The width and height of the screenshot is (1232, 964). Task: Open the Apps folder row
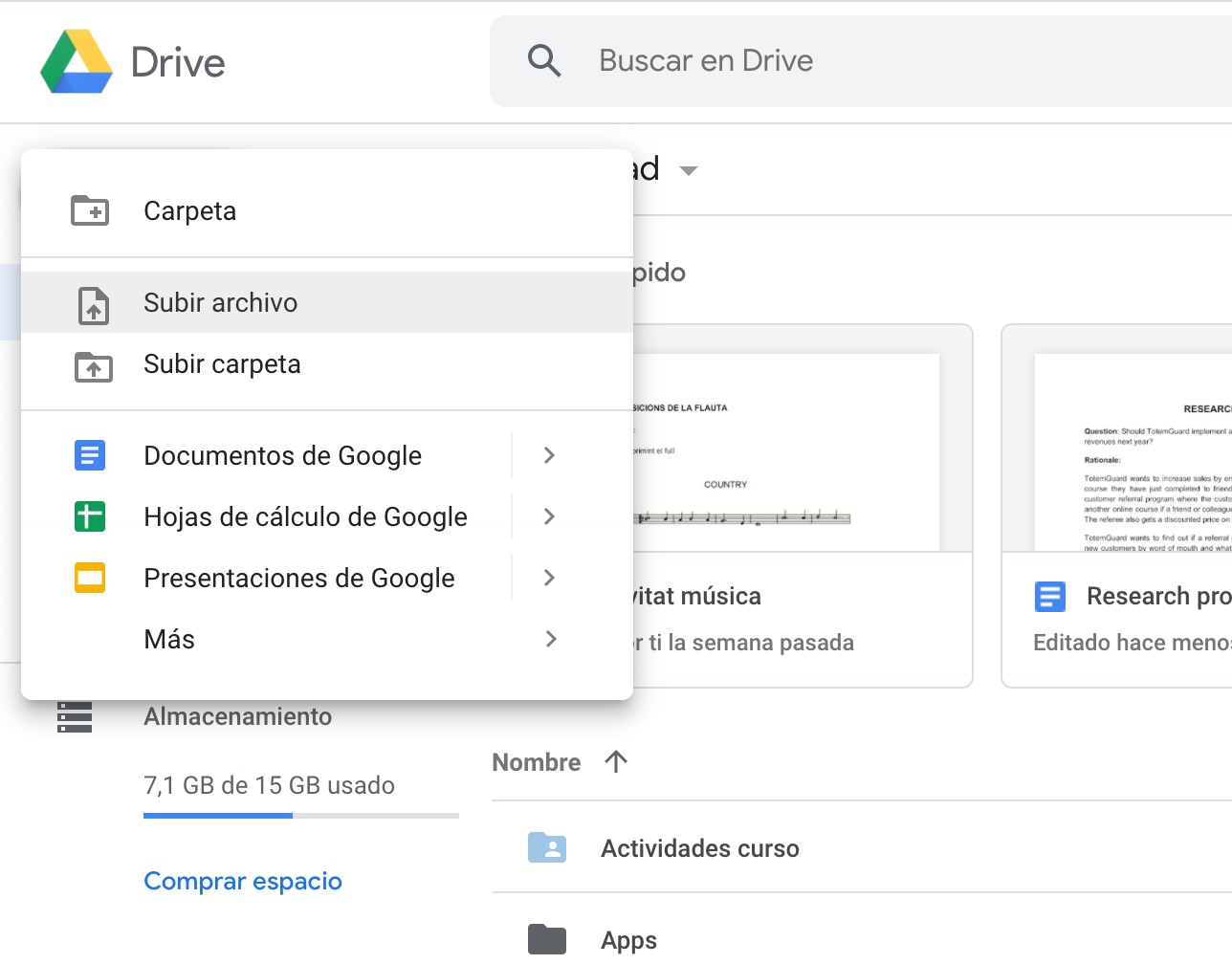click(862, 929)
